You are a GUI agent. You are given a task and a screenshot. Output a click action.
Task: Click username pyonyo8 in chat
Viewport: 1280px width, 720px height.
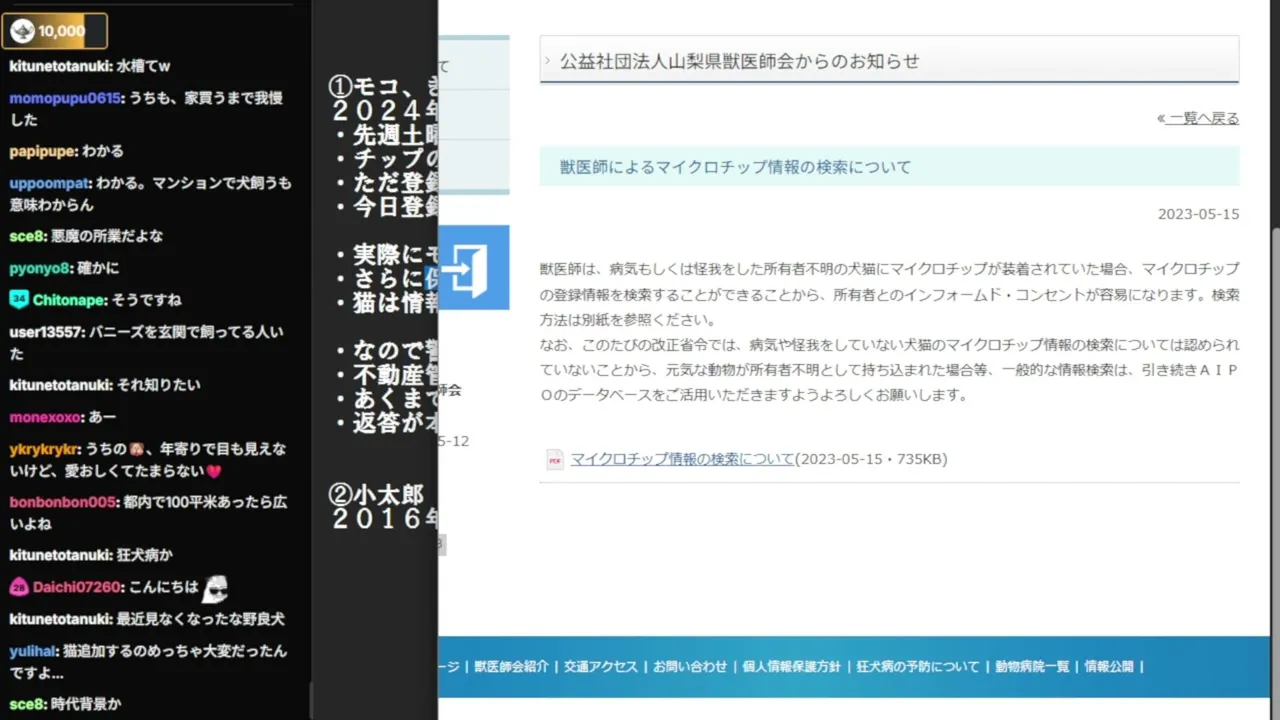(x=40, y=268)
